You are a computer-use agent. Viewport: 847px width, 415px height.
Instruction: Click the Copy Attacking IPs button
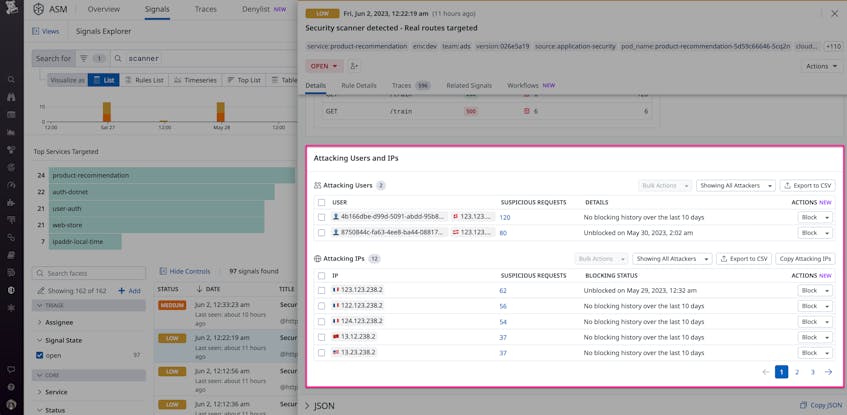pyautogui.click(x=805, y=259)
